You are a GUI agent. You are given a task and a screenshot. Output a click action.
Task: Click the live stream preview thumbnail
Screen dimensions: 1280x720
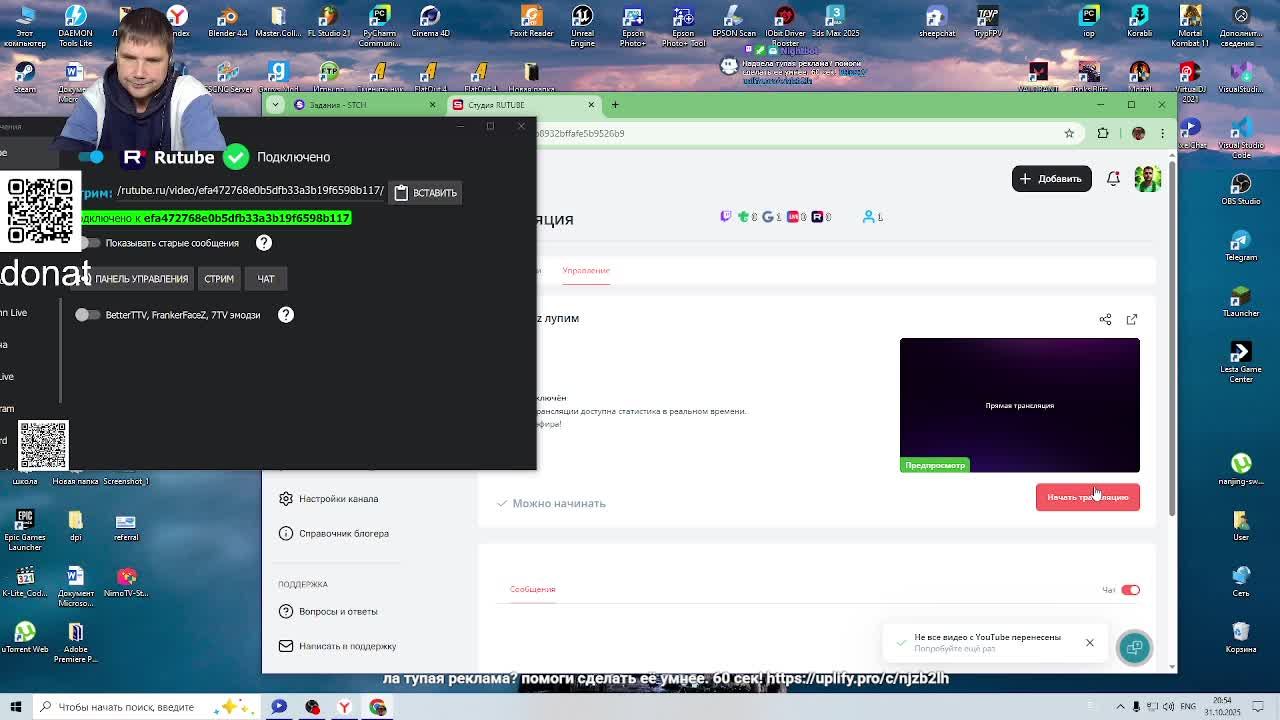[1019, 405]
